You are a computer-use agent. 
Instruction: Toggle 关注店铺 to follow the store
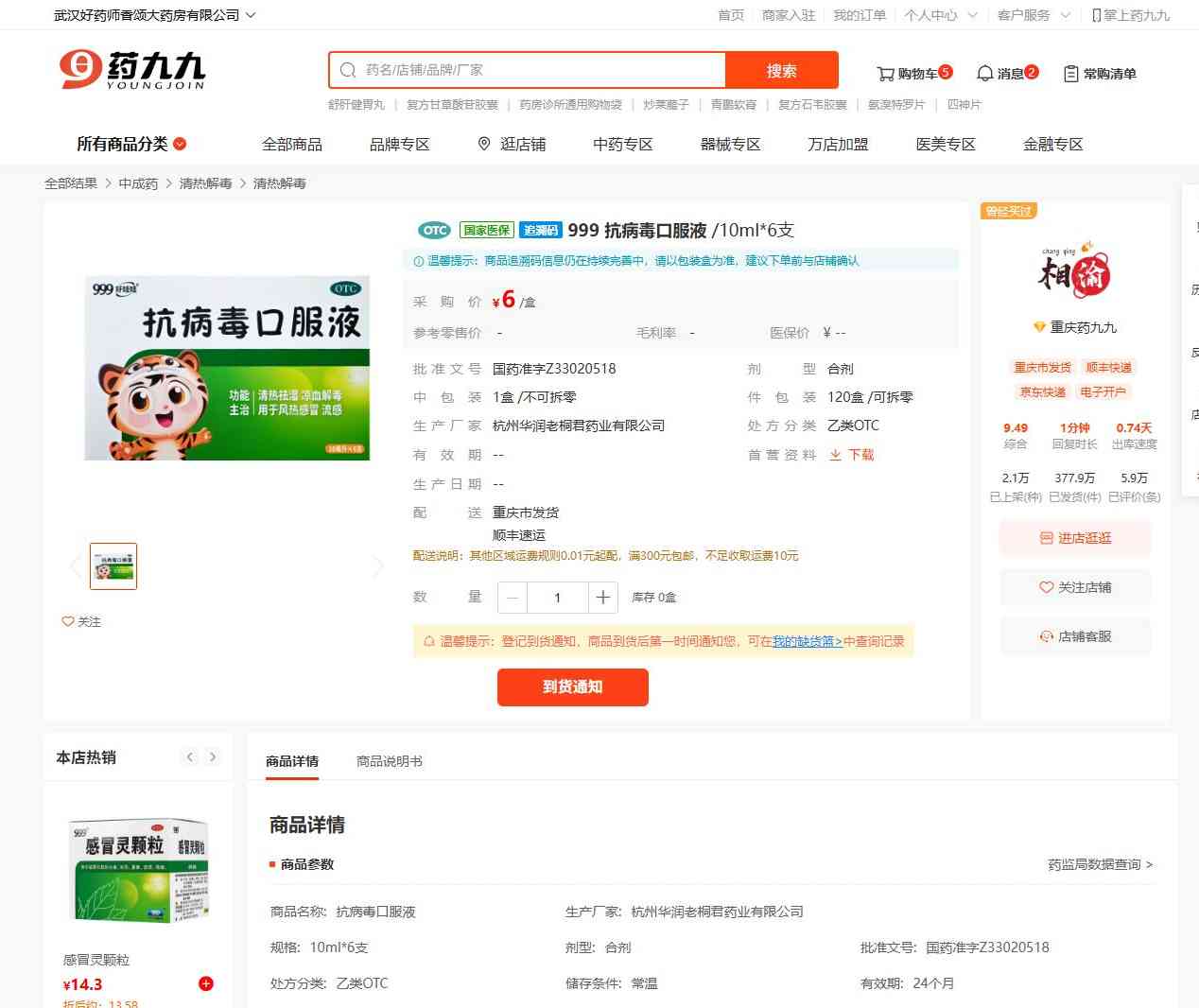point(1075,587)
